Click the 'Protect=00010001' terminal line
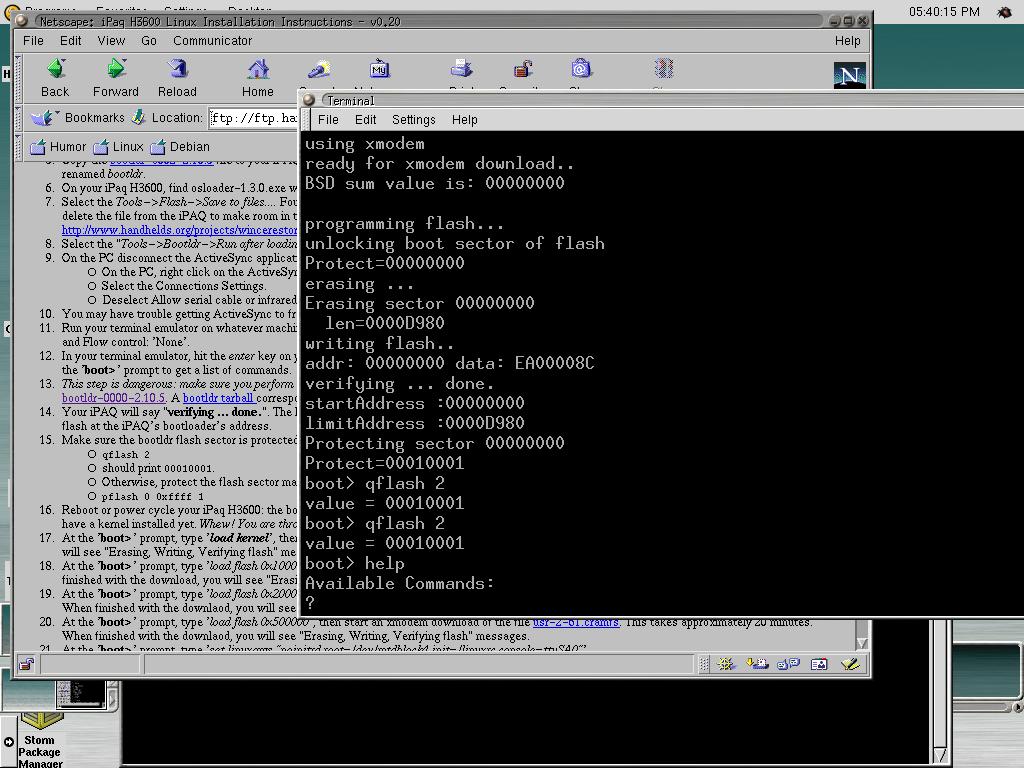The width and height of the screenshot is (1024, 768). pyautogui.click(x=384, y=463)
